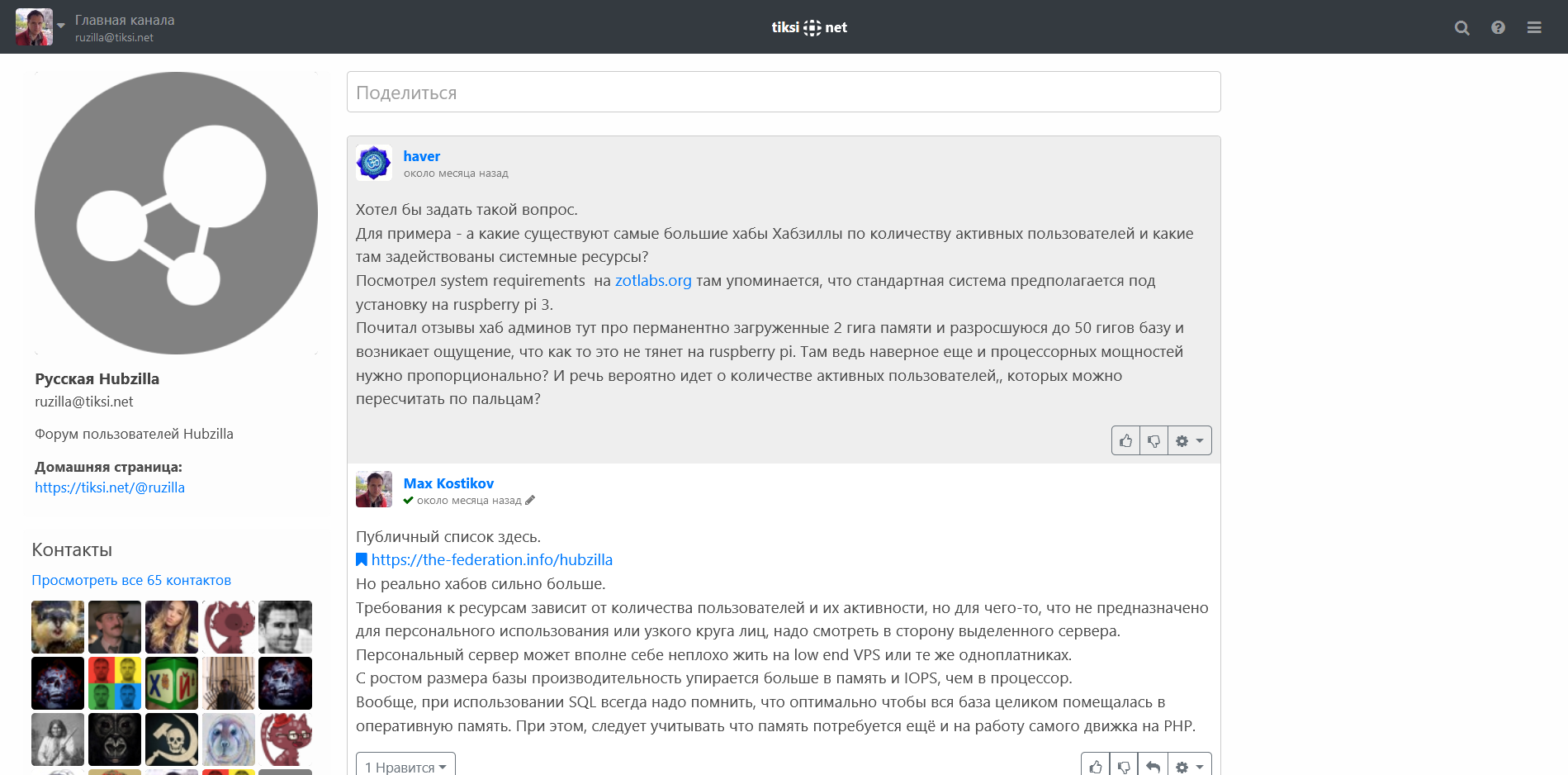Reply to Max Kostikov's comment via arrow icon
This screenshot has height=775, width=1568.
point(1153,766)
